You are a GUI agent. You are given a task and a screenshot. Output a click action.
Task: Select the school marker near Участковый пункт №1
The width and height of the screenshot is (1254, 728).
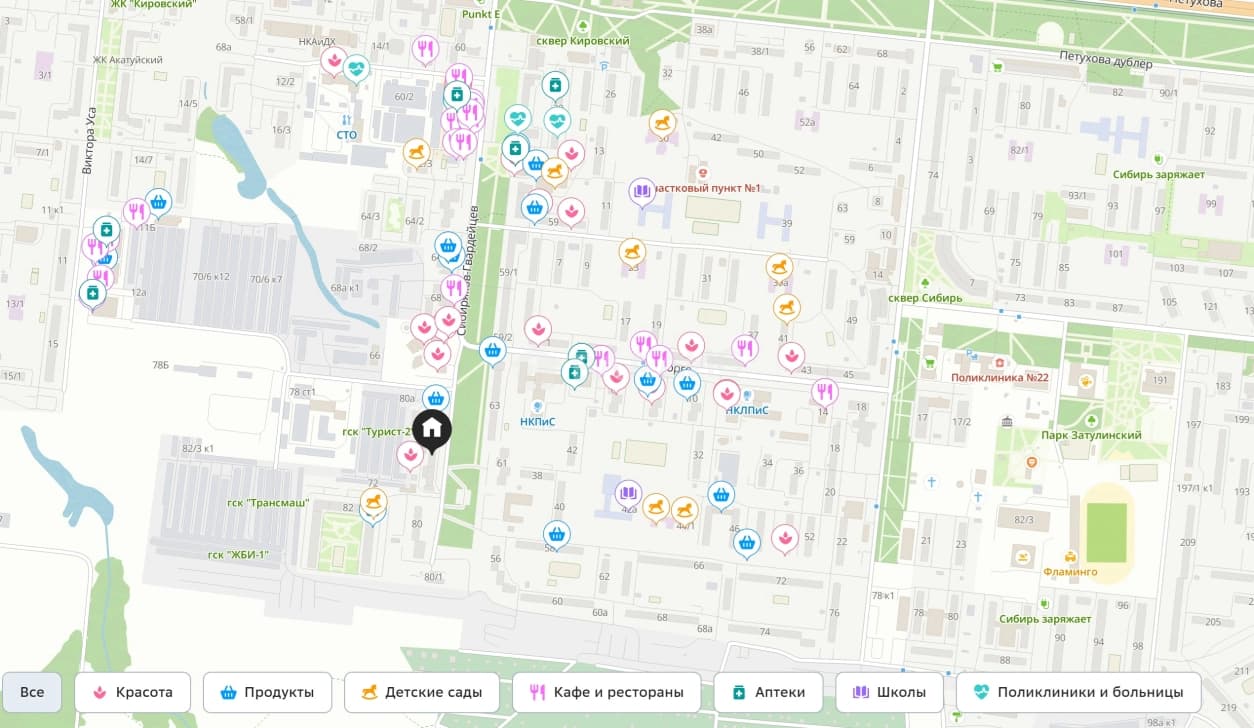click(x=642, y=191)
